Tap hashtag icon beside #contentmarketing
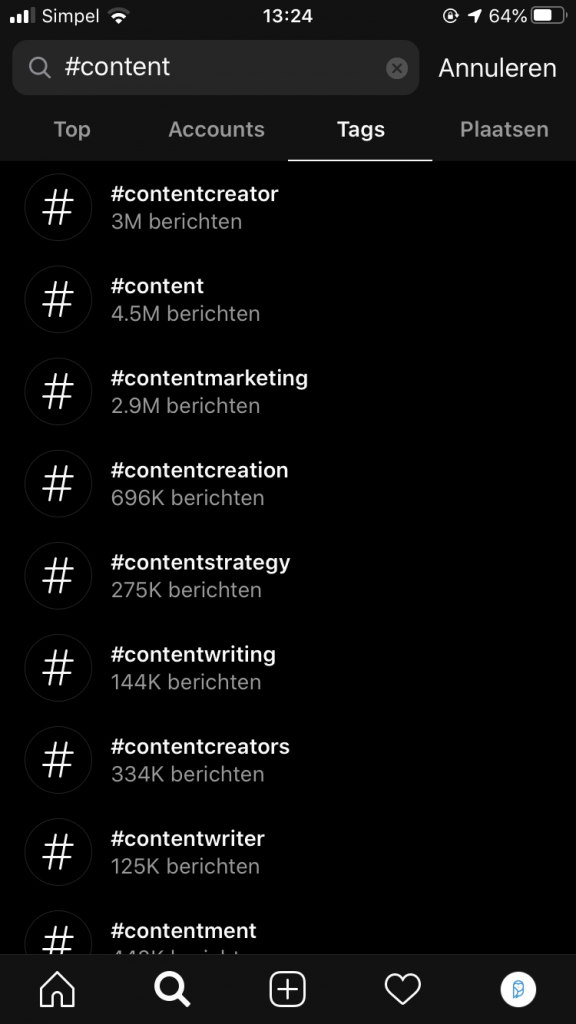 [58, 391]
